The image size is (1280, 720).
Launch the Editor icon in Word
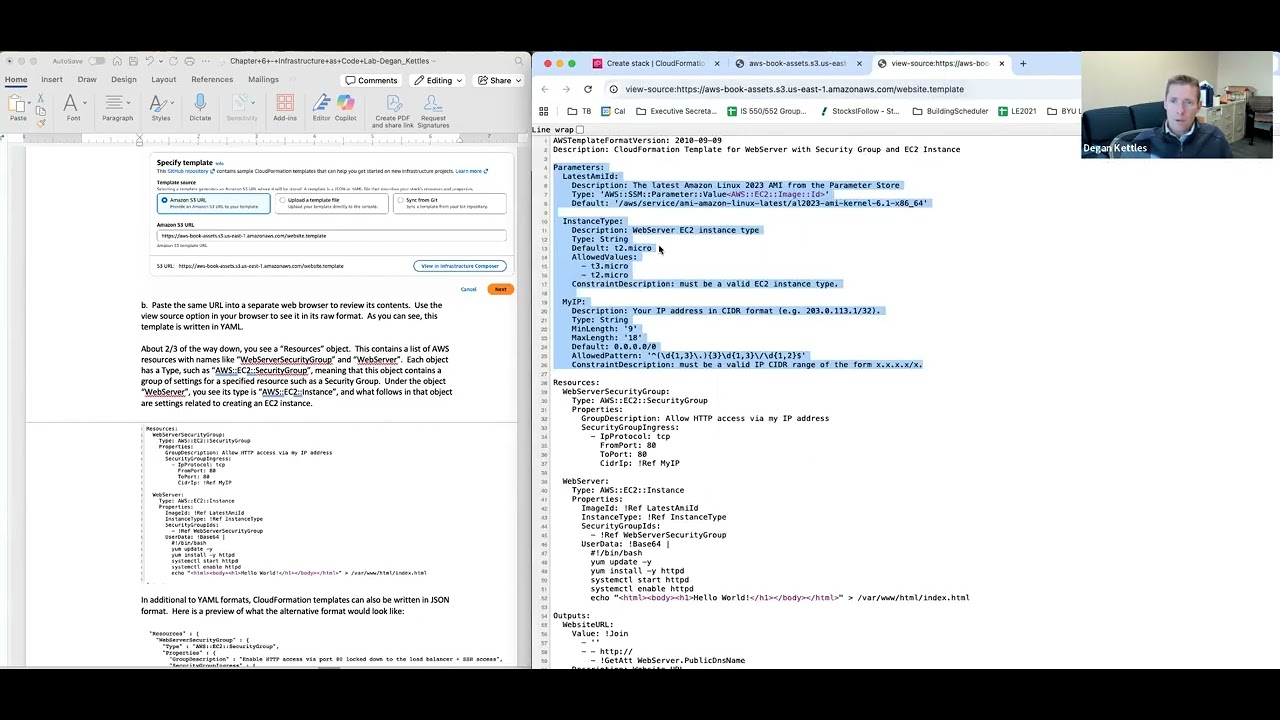click(x=321, y=103)
